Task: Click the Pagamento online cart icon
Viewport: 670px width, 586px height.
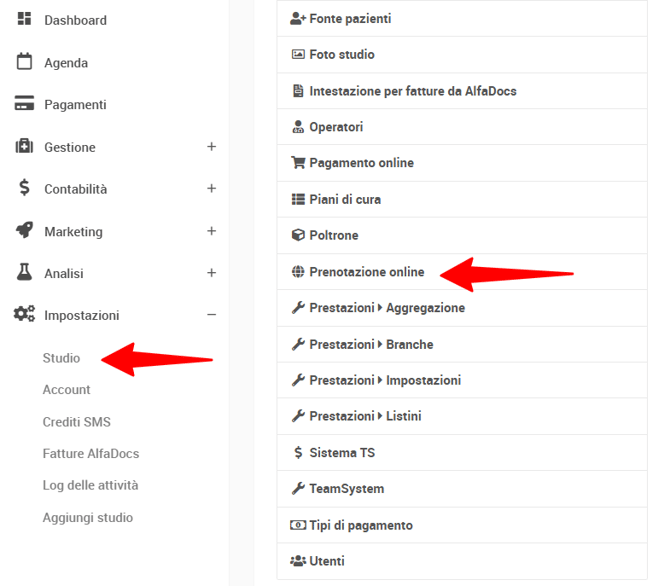Action: 297,163
